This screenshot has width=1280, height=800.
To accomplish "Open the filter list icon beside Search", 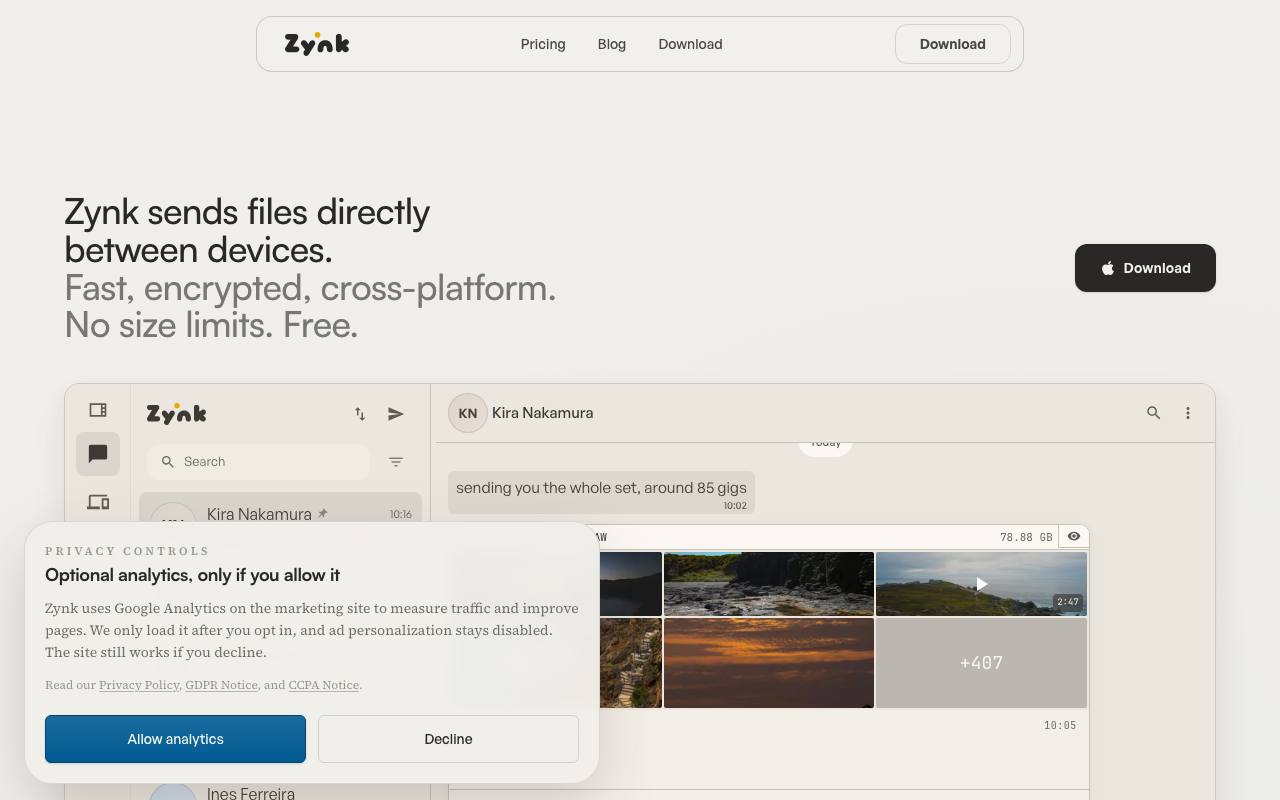I will (396, 462).
